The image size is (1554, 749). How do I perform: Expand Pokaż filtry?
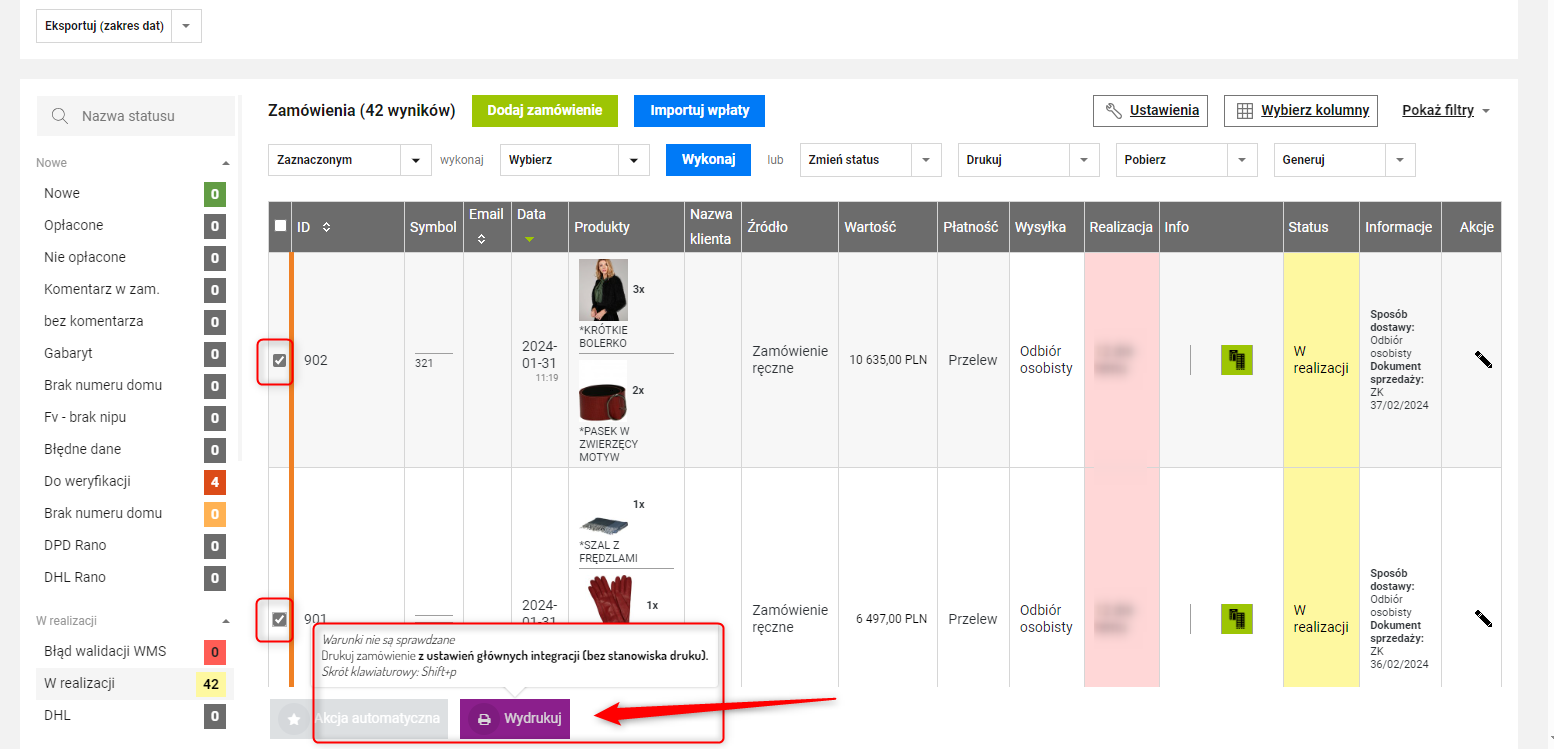coord(1446,110)
